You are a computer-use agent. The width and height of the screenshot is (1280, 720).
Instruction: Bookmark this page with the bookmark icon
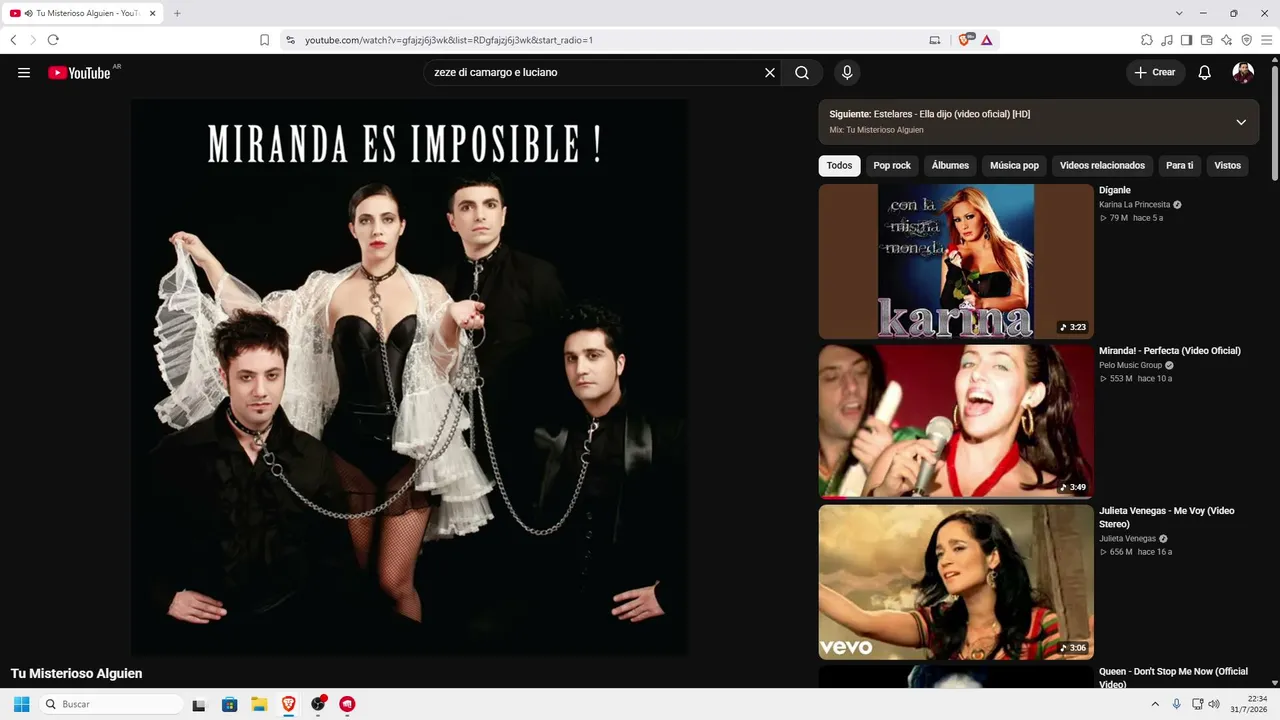click(x=265, y=40)
